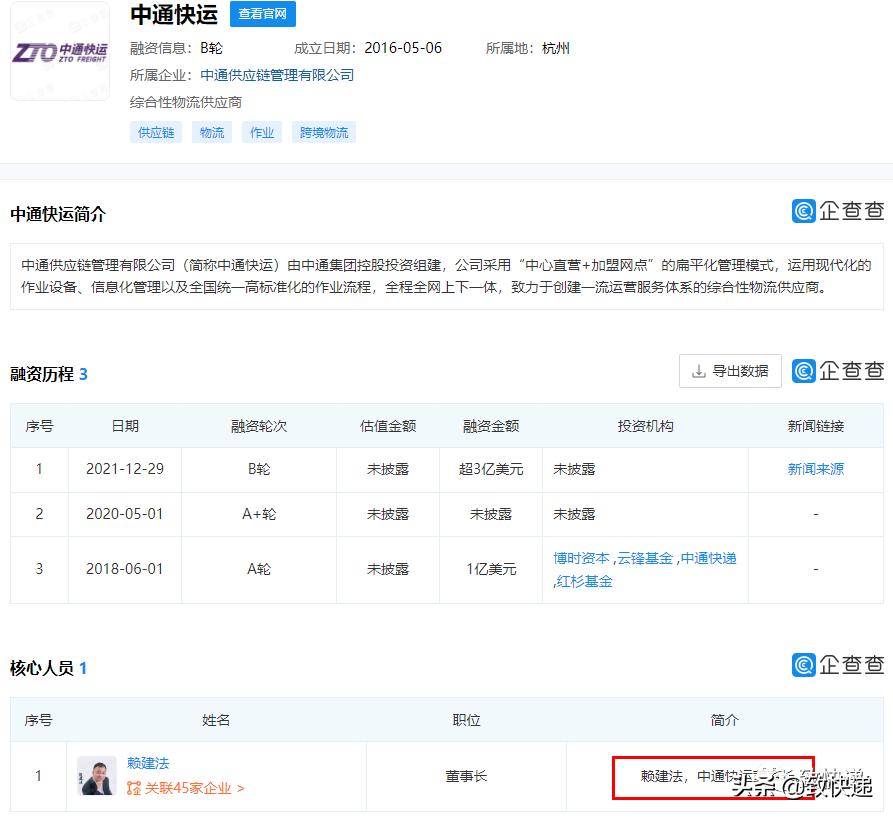Click the 云锋基金 investor link
This screenshot has width=893, height=818.
[x=644, y=559]
